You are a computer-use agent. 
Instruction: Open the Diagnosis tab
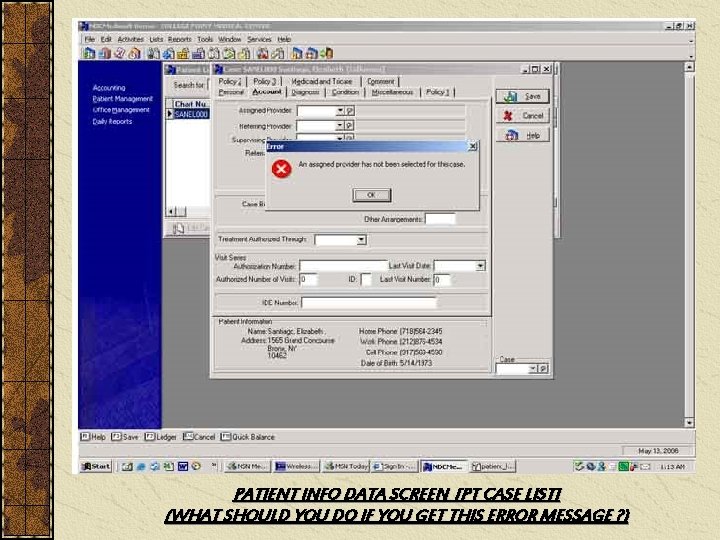pos(305,92)
